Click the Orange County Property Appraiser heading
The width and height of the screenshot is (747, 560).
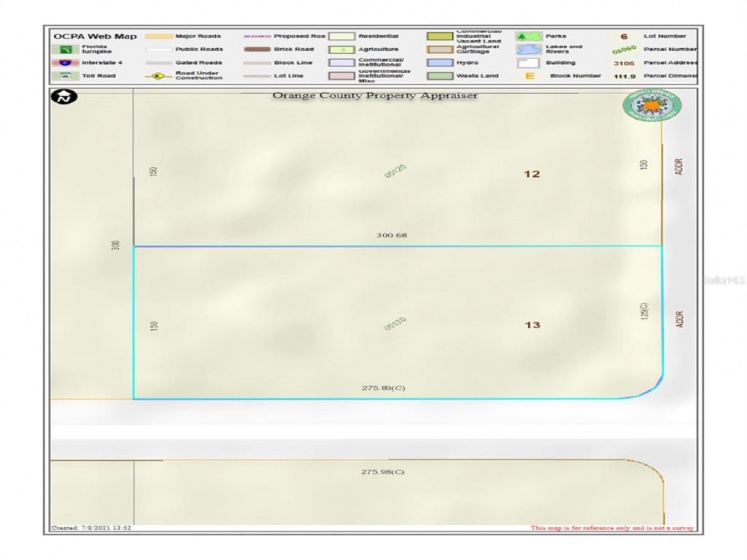(x=374, y=95)
